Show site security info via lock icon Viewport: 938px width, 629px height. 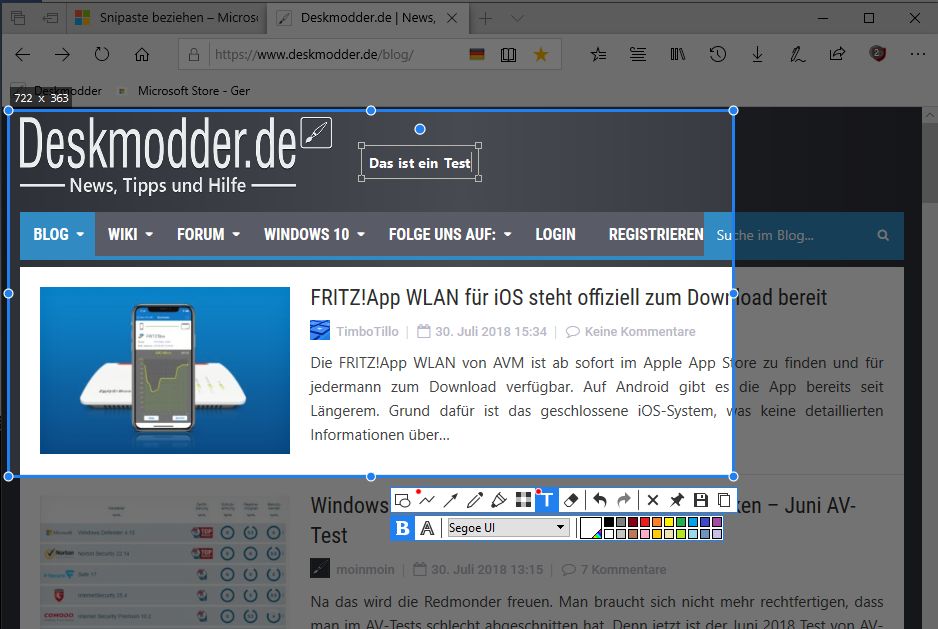(x=194, y=54)
